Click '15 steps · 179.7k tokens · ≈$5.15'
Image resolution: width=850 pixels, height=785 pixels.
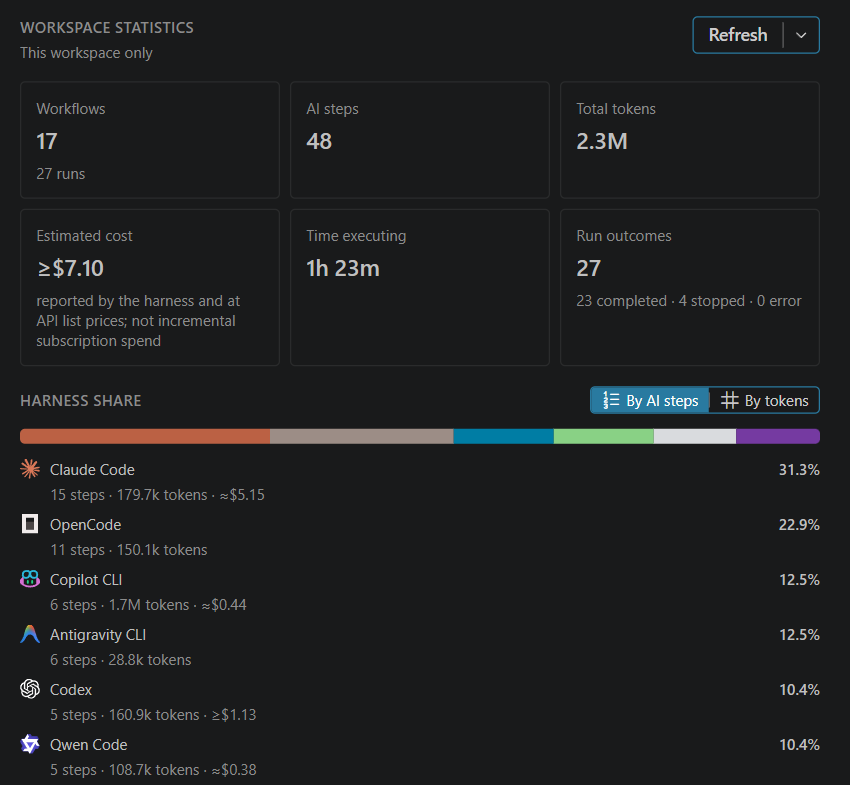pos(157,495)
